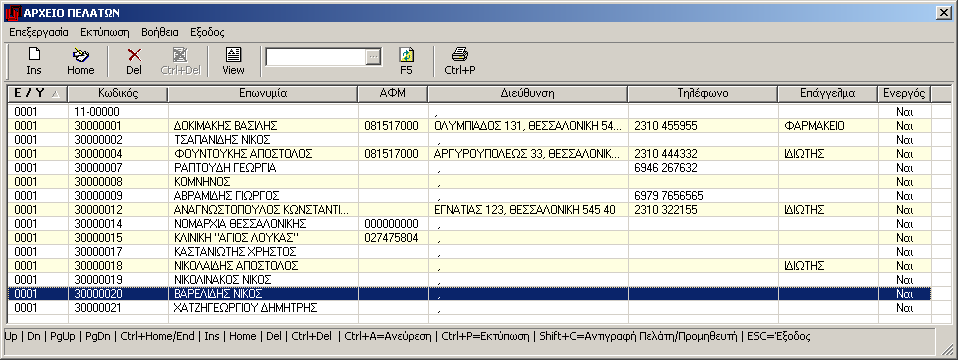Viewport: 958px width, 360px height.
Task: Sort by the Διεύθυνση column header
Action: [528, 94]
